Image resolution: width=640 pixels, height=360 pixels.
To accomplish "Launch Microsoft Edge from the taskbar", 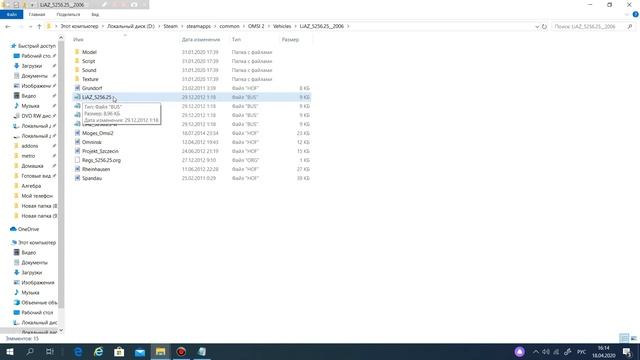I will coord(78,352).
